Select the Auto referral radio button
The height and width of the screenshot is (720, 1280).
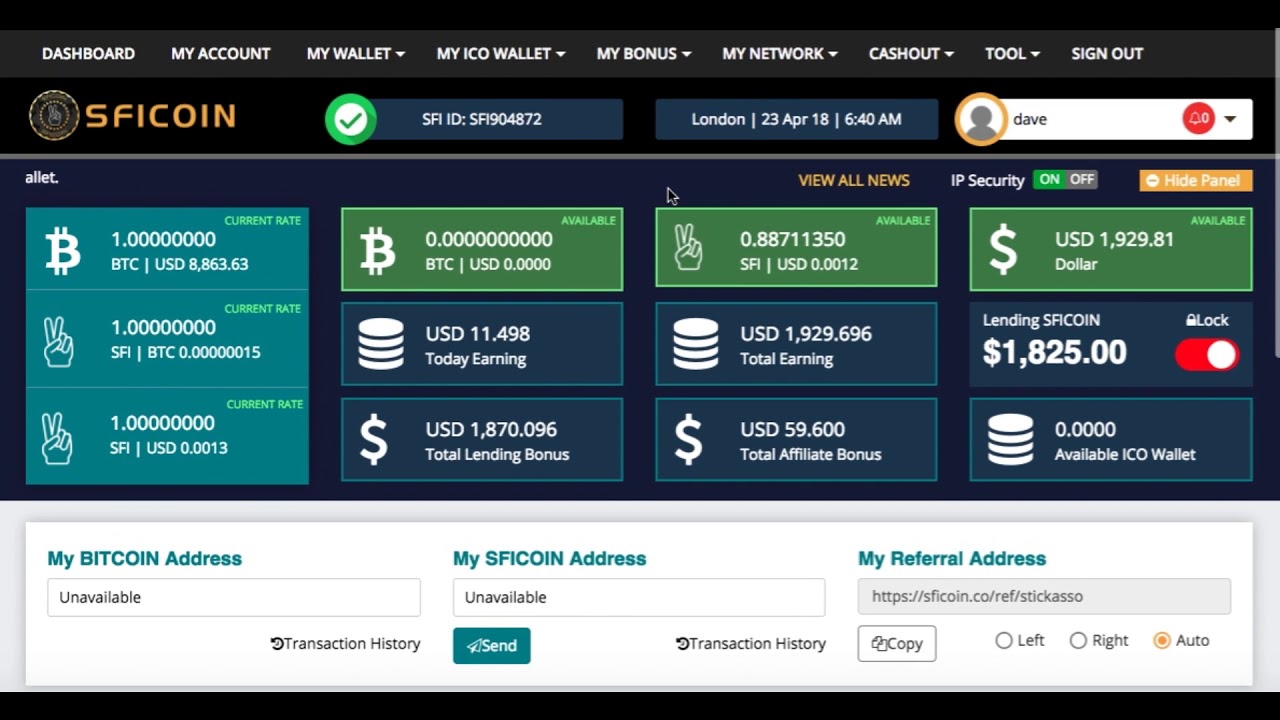tap(1162, 641)
